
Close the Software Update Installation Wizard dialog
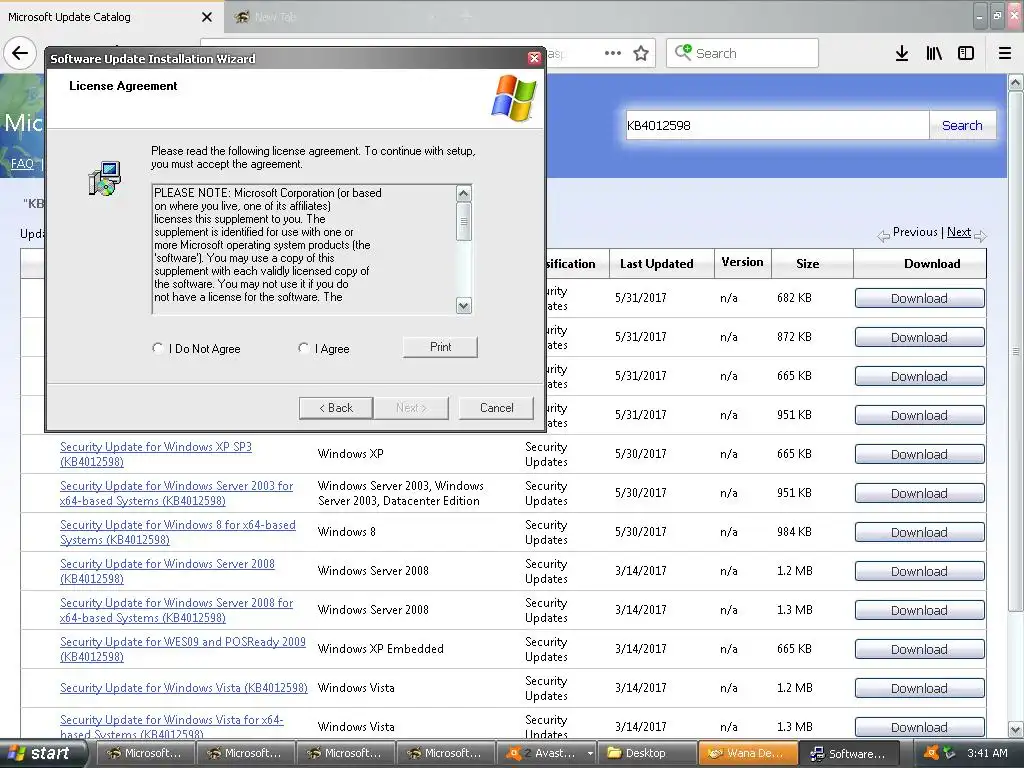[x=534, y=59]
